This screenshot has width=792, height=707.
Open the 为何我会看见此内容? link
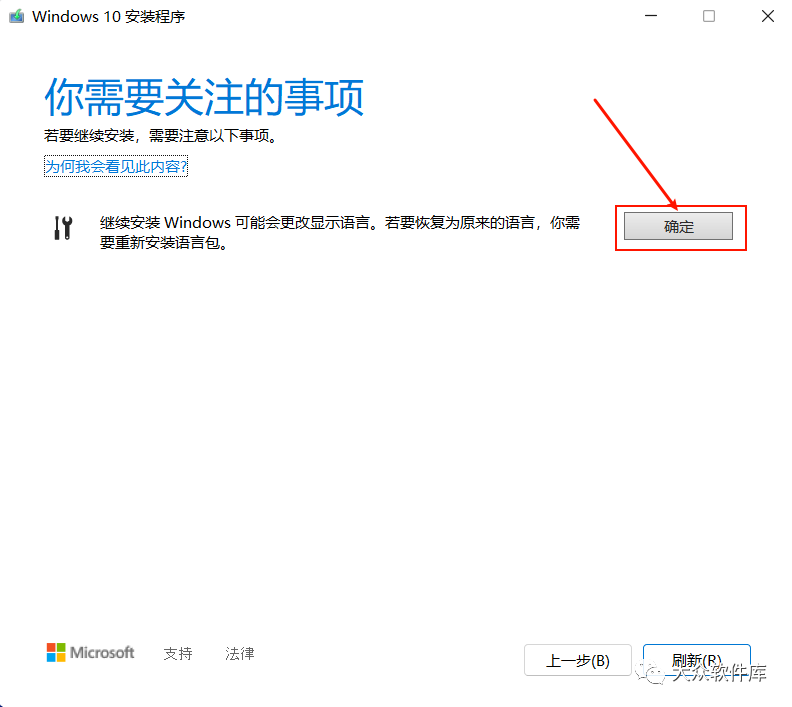(x=116, y=166)
